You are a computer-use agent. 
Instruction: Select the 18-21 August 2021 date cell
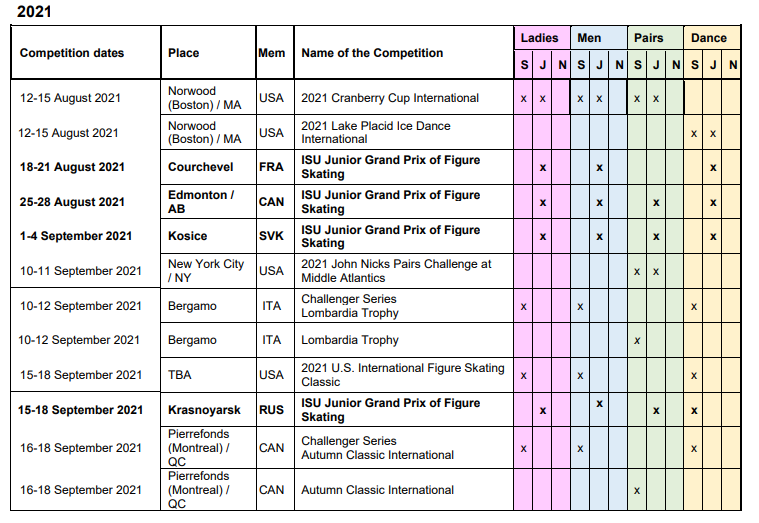(x=72, y=167)
